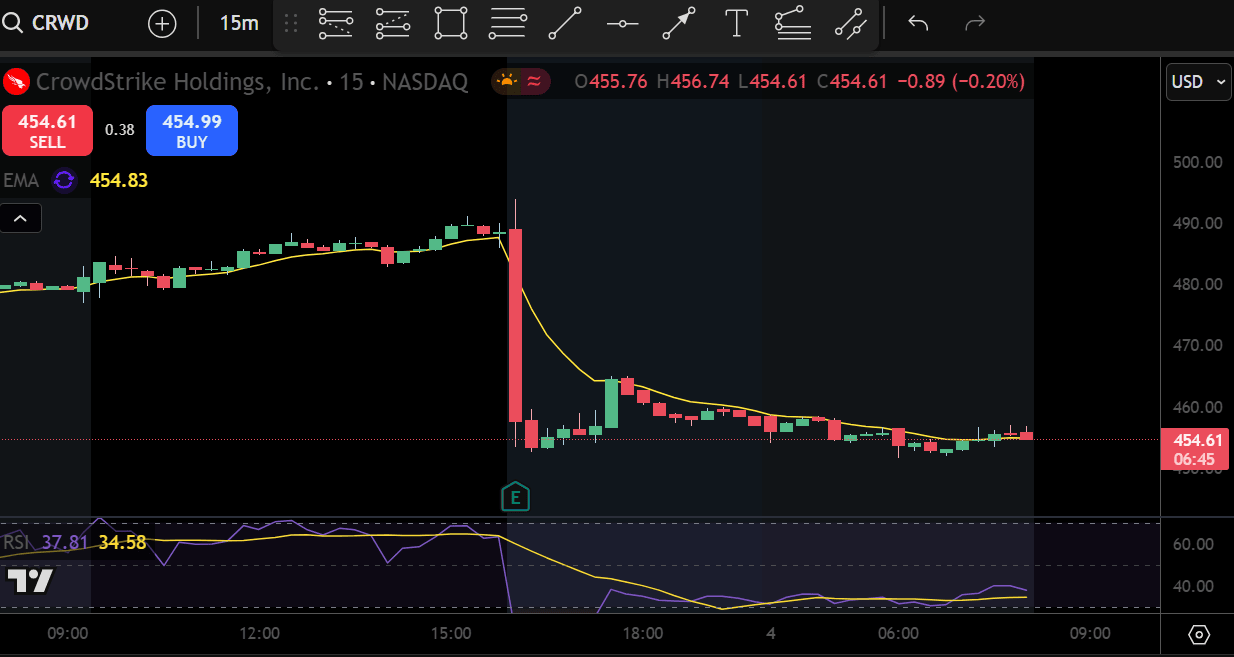
Task: Click the 15:00 time axis label
Action: [x=451, y=633]
